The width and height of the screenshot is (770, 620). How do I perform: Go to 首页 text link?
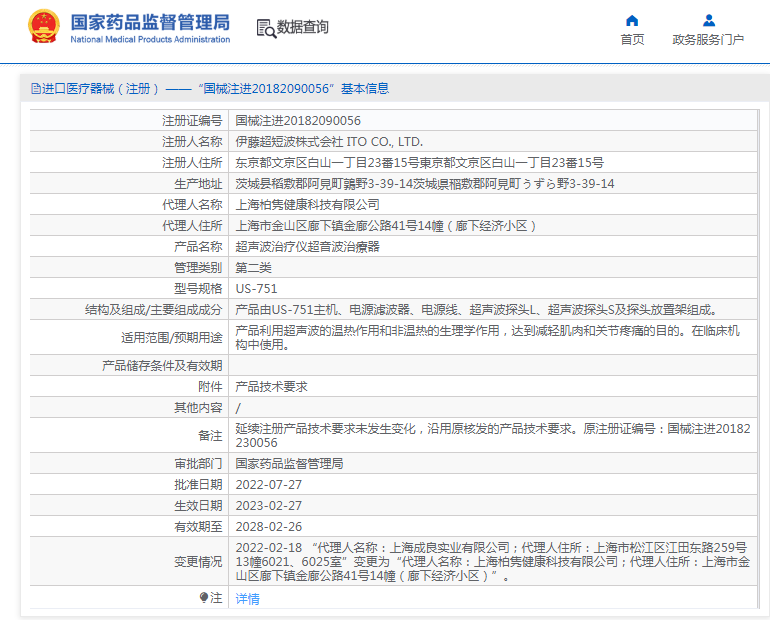pos(632,39)
